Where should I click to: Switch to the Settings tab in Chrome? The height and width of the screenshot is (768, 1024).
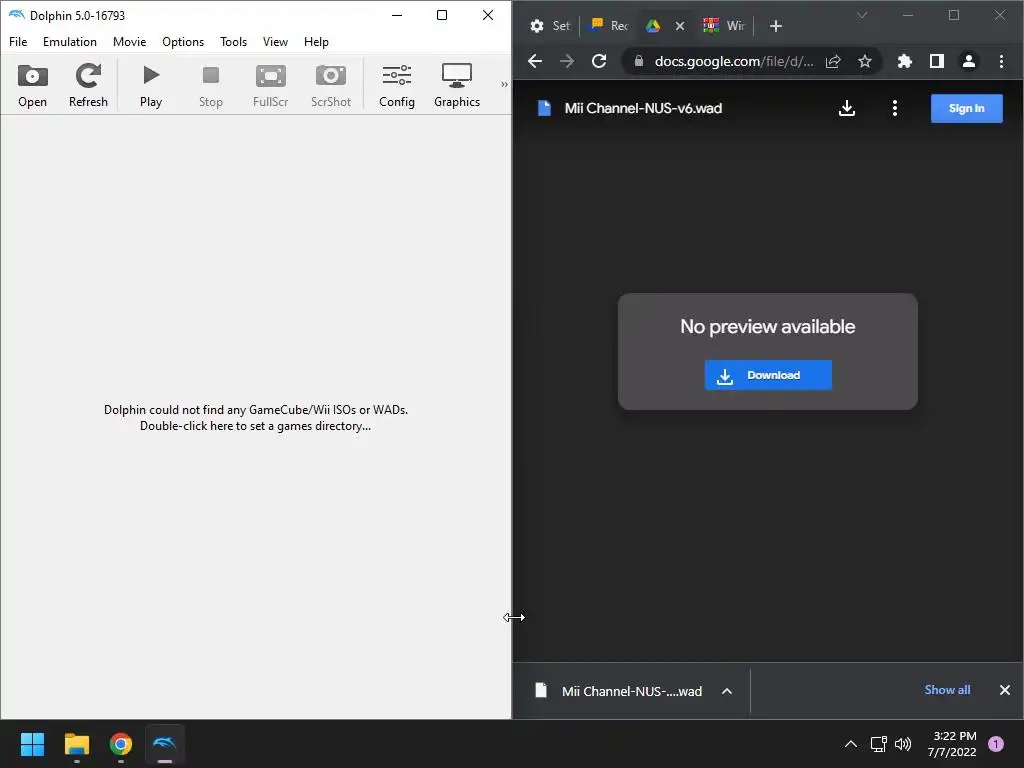[550, 26]
